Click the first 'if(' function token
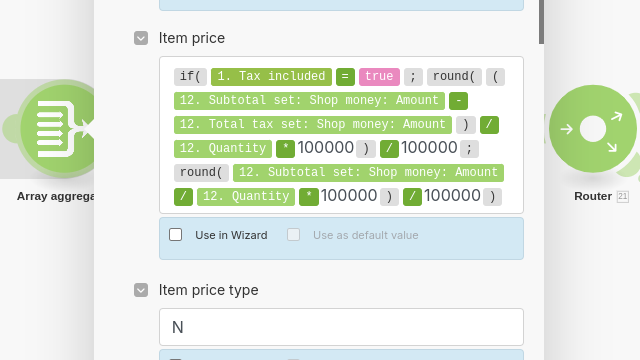 point(190,77)
